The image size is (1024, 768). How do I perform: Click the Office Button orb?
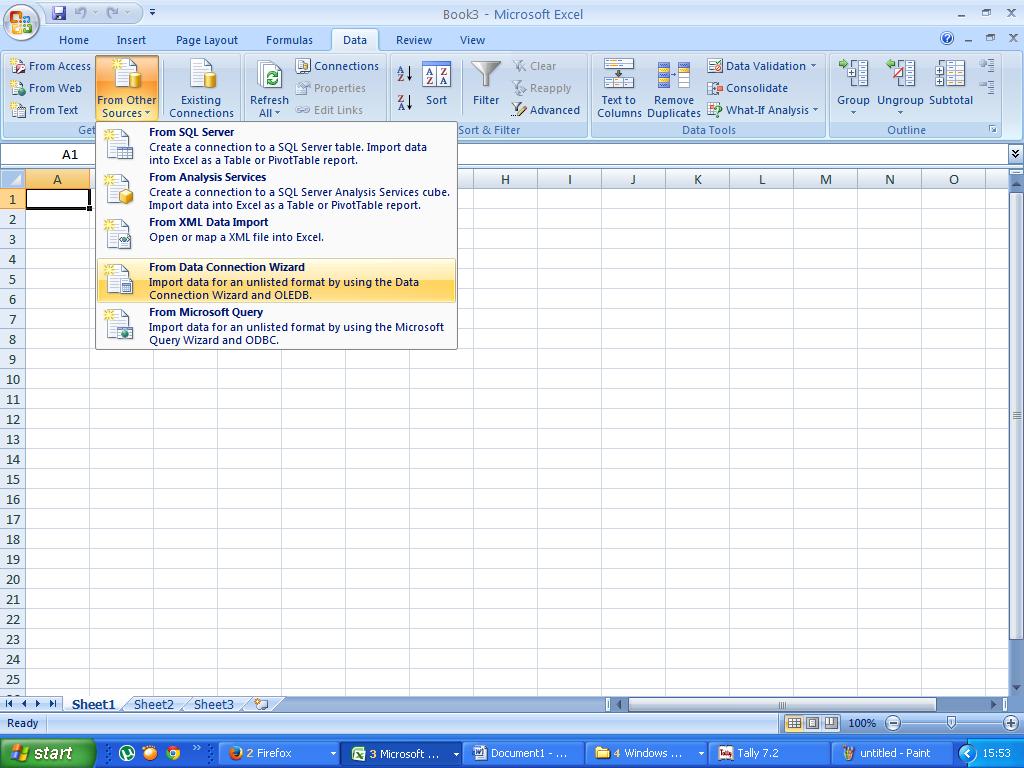point(21,22)
